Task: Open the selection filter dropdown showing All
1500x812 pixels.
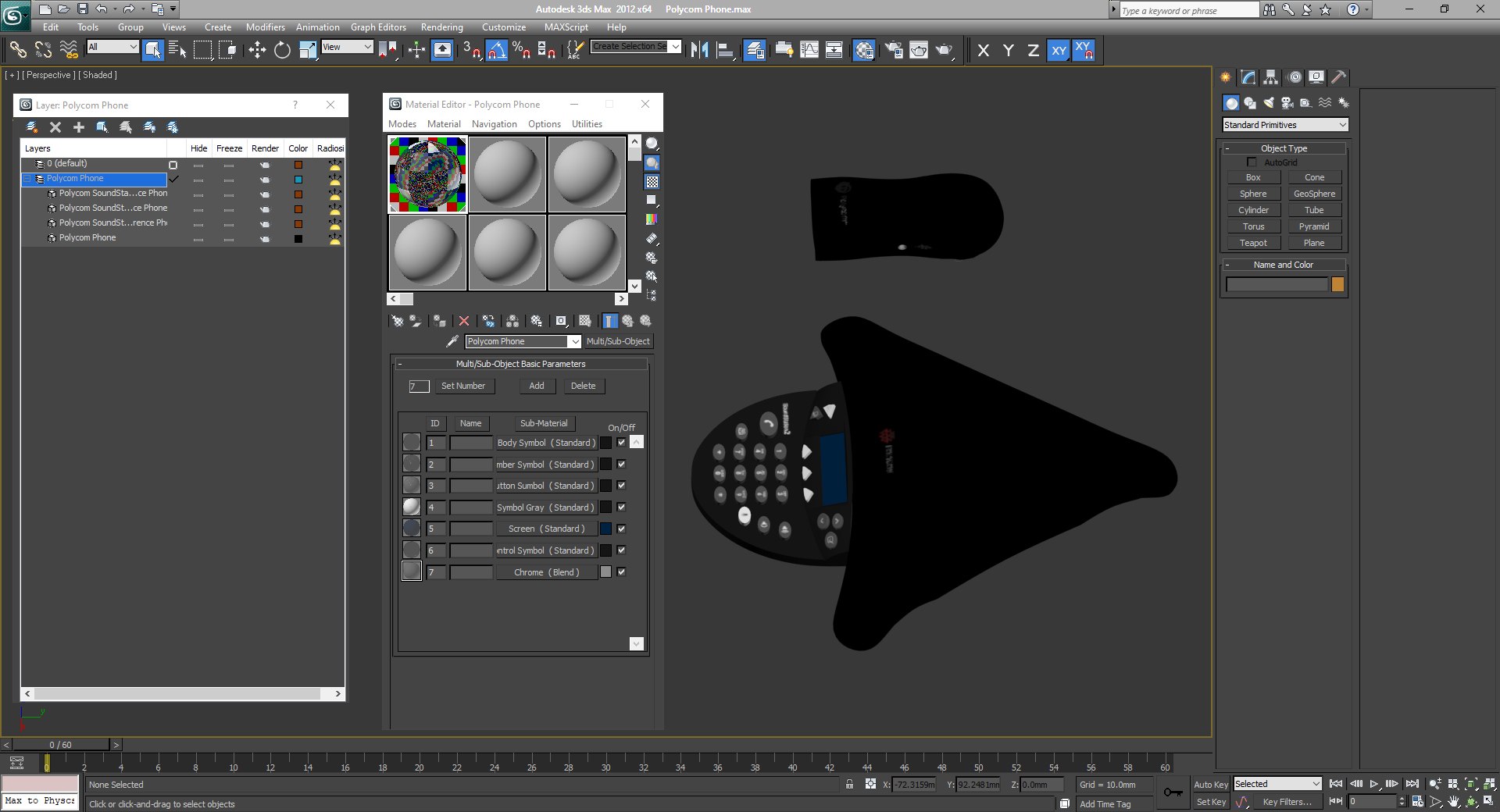Action: click(x=112, y=47)
